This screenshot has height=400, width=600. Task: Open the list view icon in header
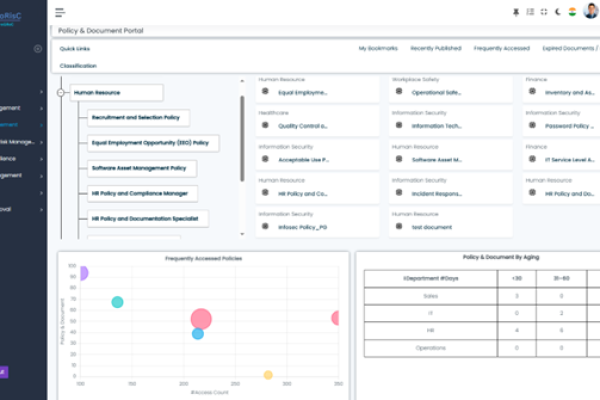(x=529, y=12)
